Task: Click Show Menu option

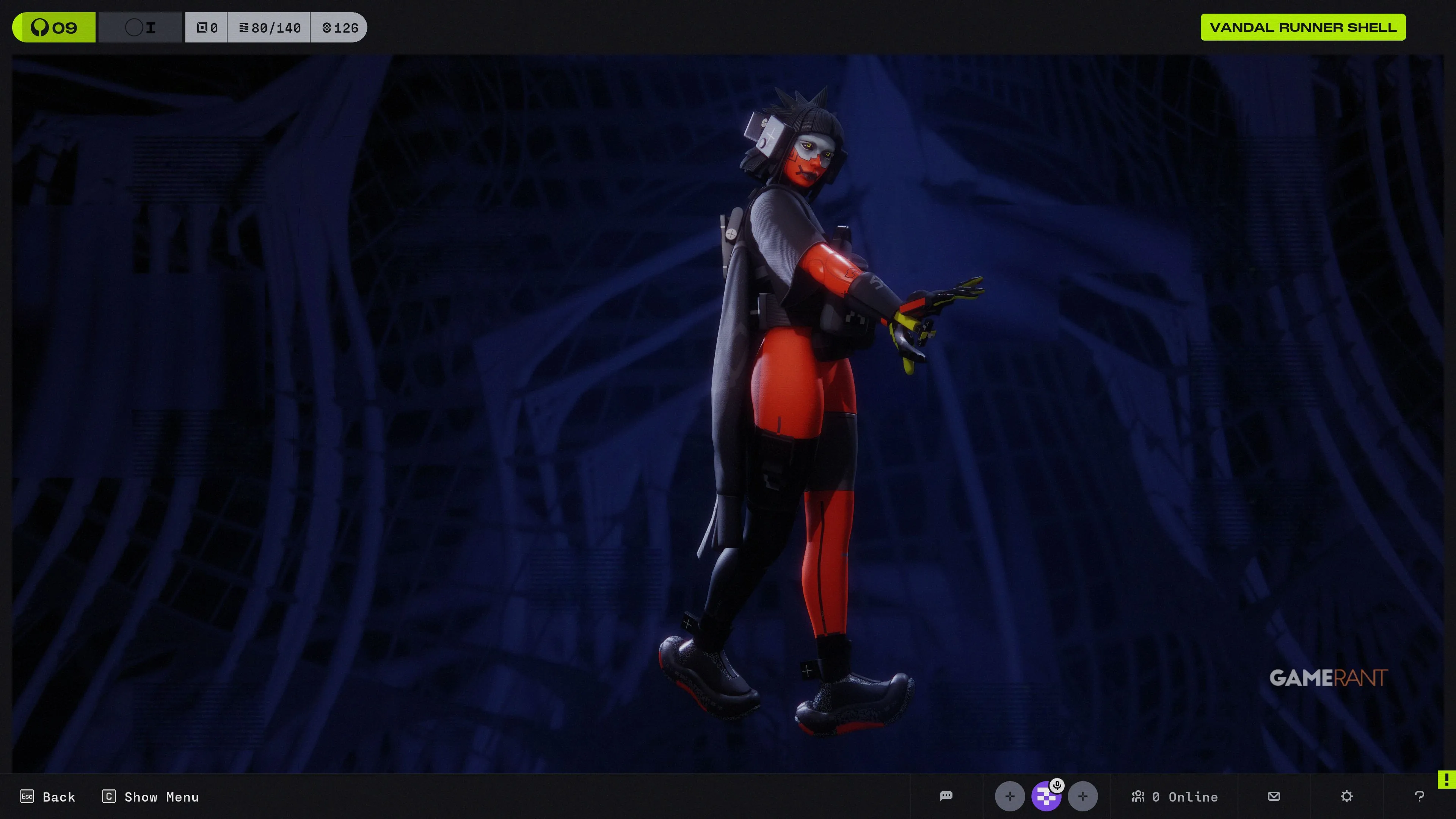Action: [151, 796]
